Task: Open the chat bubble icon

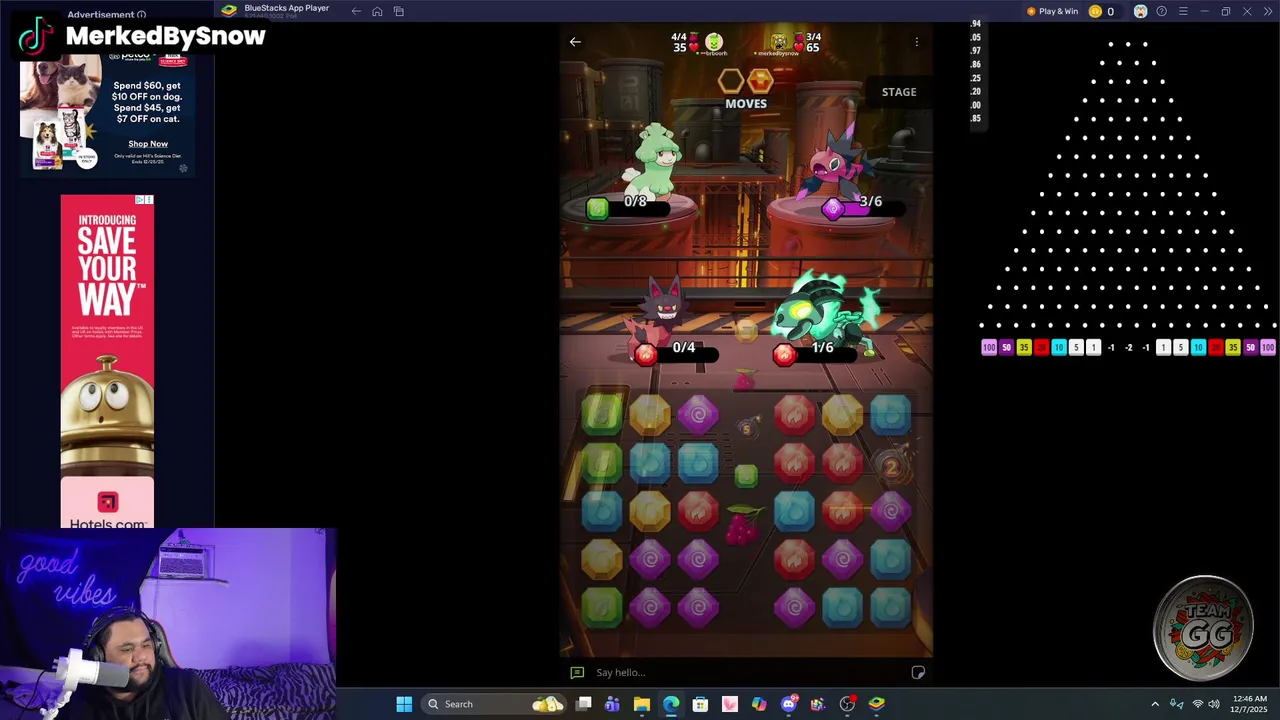Action: click(577, 672)
